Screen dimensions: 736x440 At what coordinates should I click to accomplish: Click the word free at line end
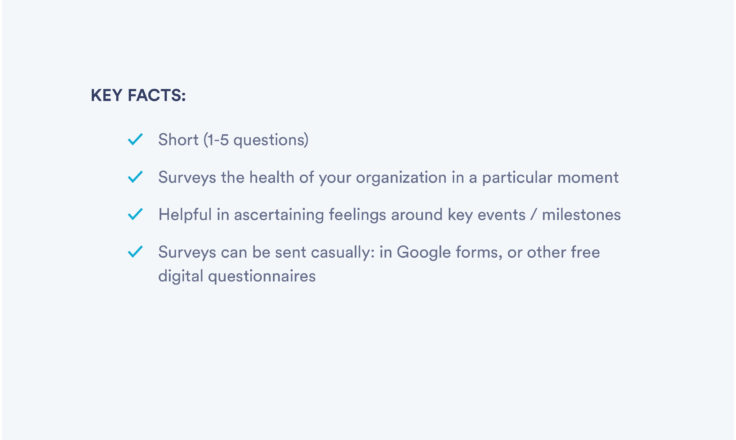pyautogui.click(x=585, y=252)
